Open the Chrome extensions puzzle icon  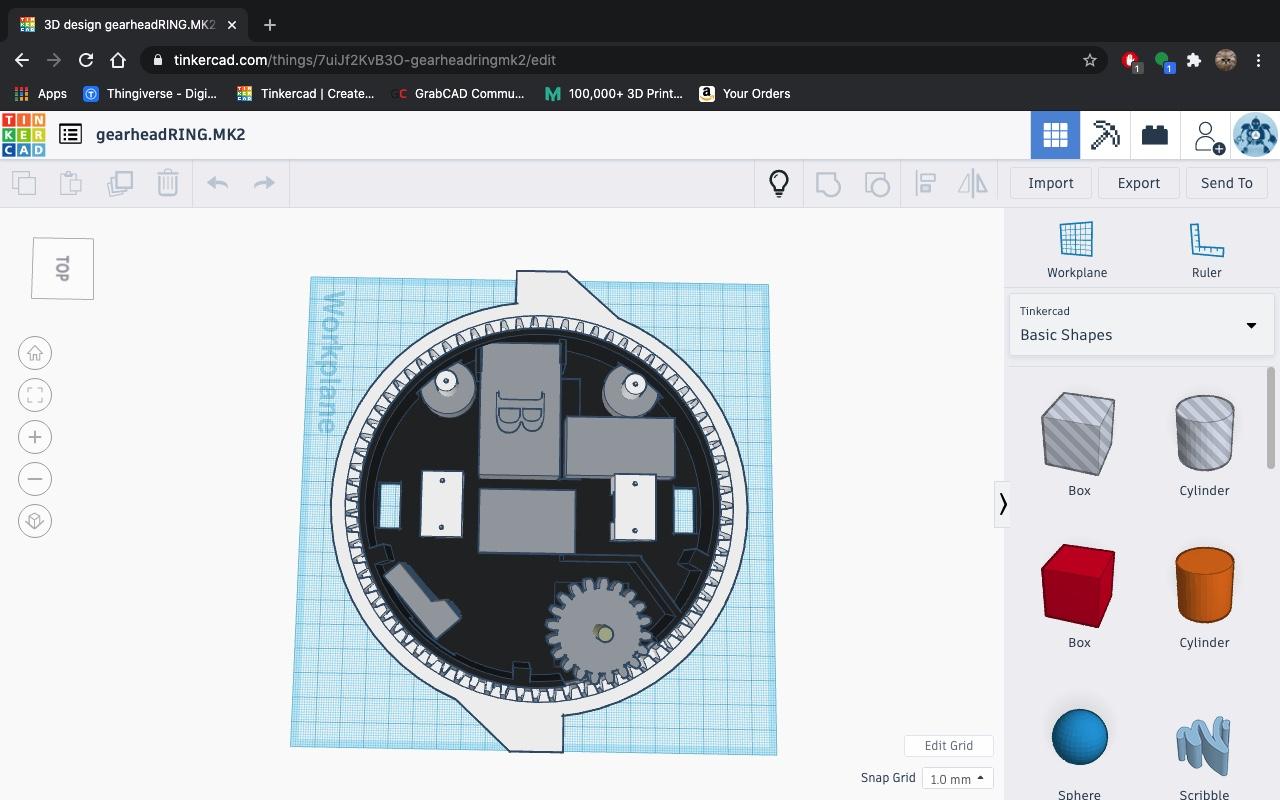(x=1194, y=60)
